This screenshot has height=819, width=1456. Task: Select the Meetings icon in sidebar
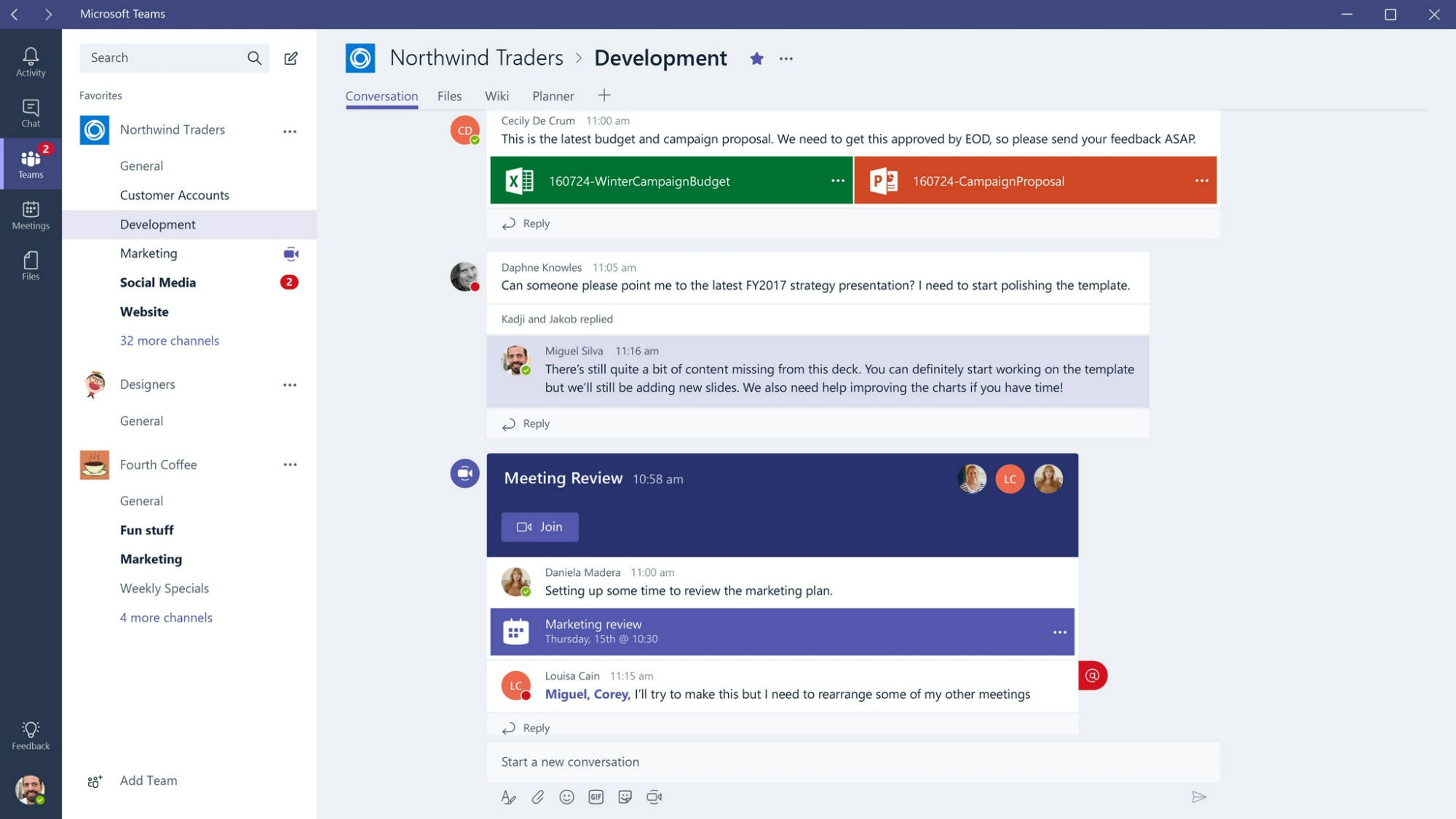[x=30, y=214]
